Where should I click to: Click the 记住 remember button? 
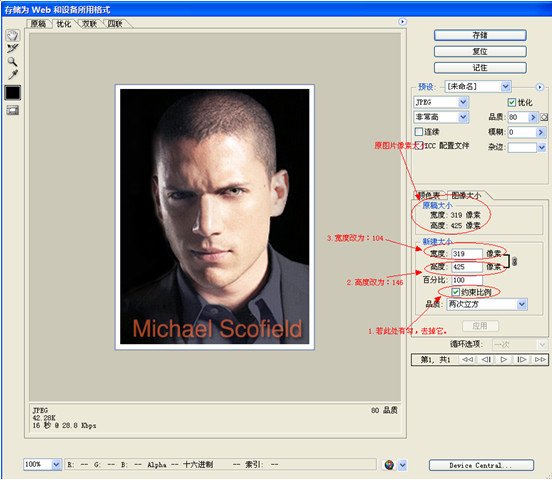(x=480, y=68)
